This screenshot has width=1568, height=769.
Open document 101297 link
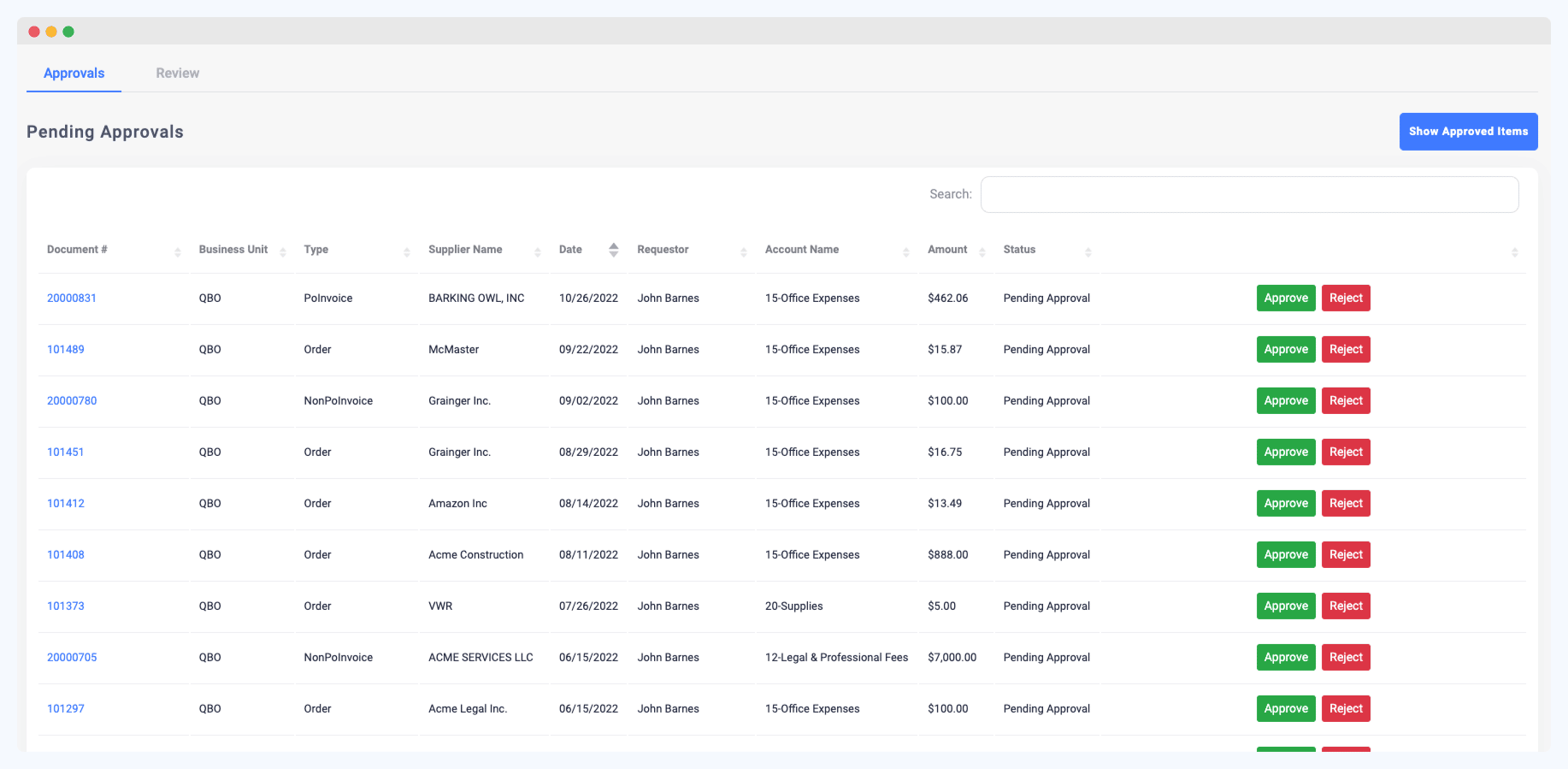click(66, 709)
